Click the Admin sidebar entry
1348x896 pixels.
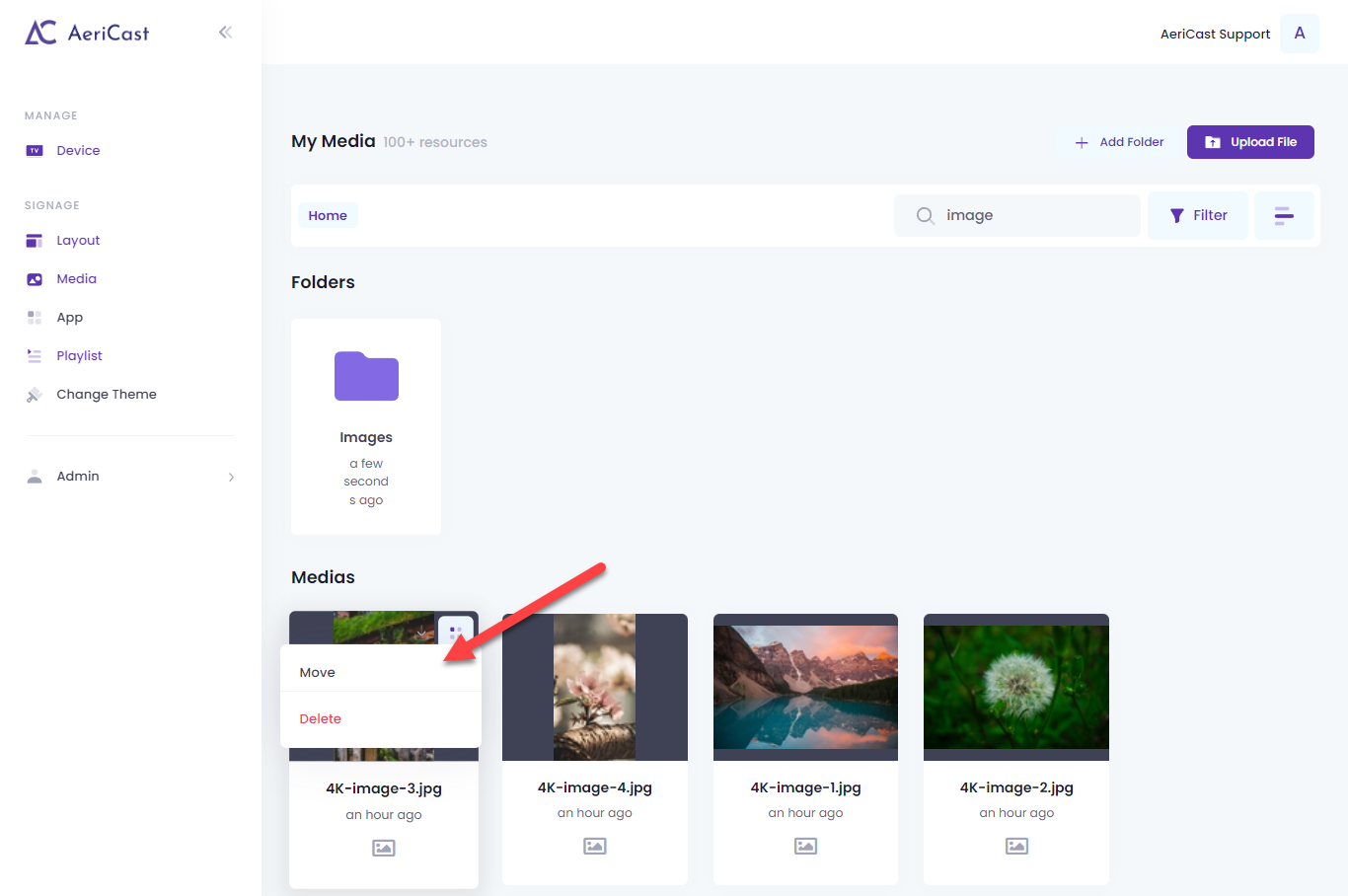click(x=78, y=477)
